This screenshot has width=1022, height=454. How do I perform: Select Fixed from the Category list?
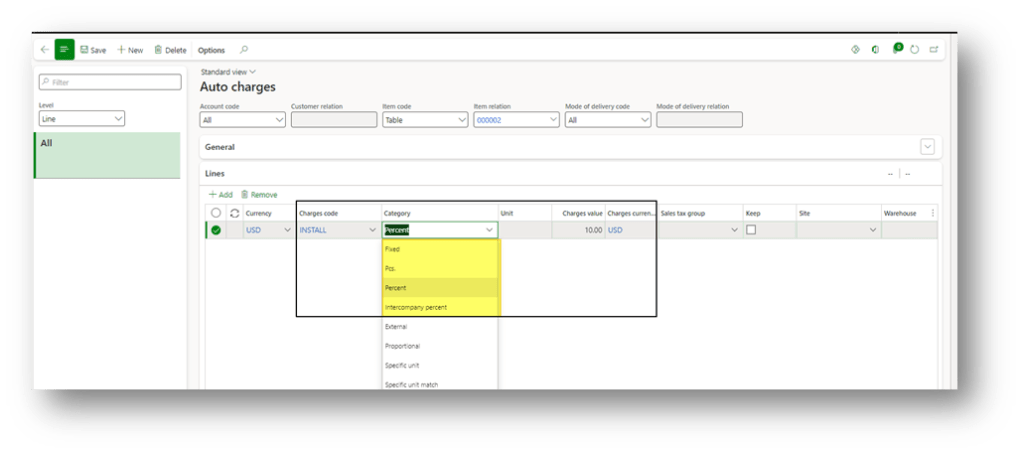coord(393,249)
